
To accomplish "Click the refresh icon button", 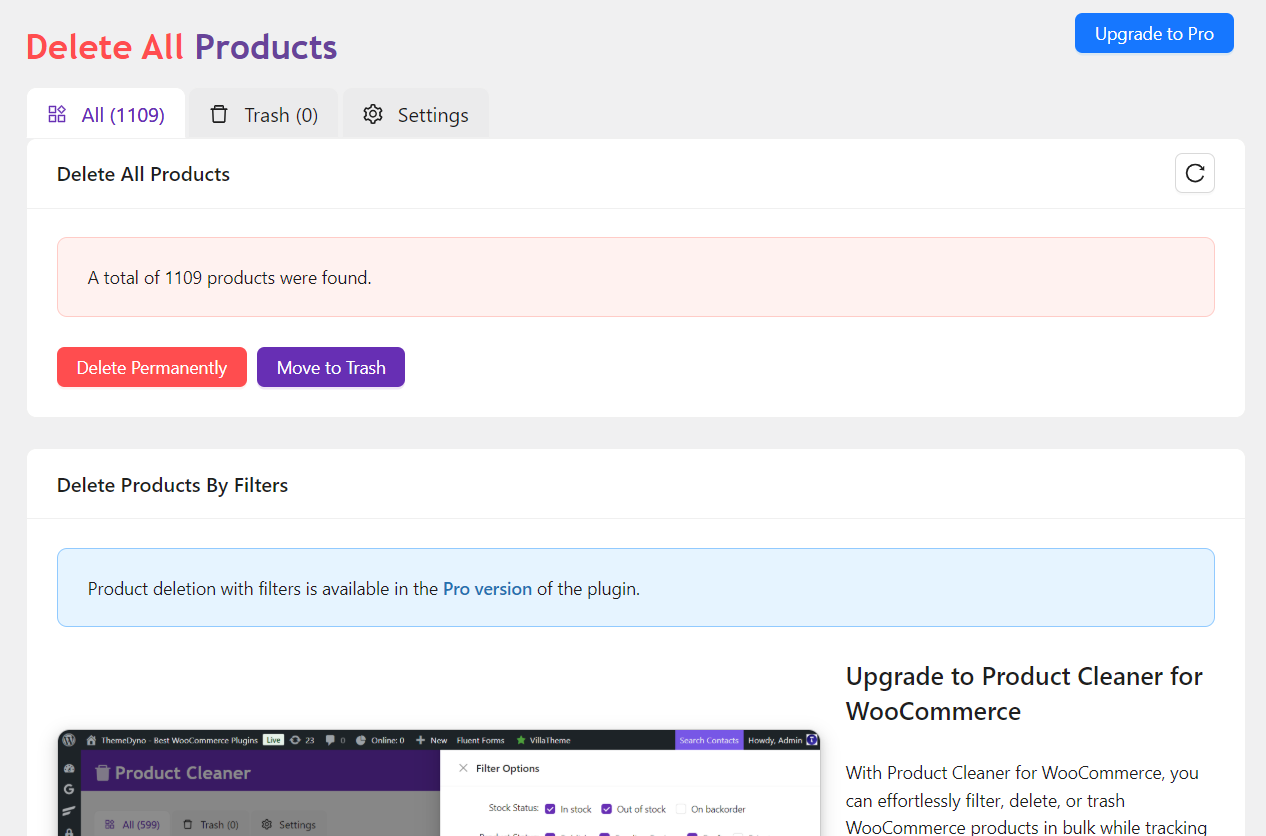I will [x=1194, y=173].
